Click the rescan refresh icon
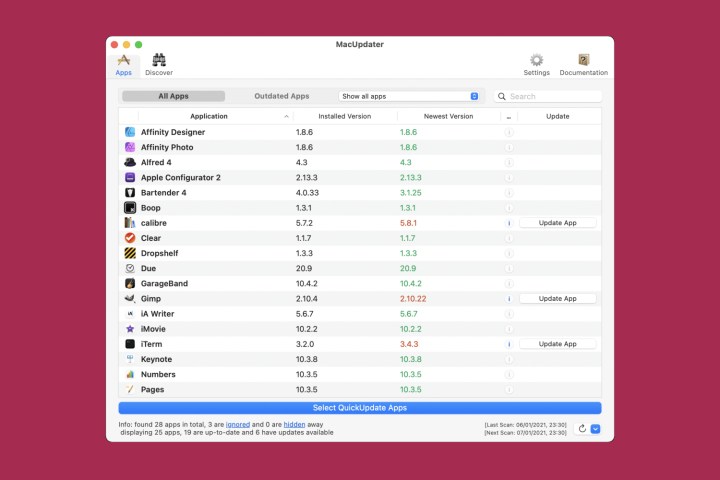Screen dimensions: 720x480 click(582, 429)
